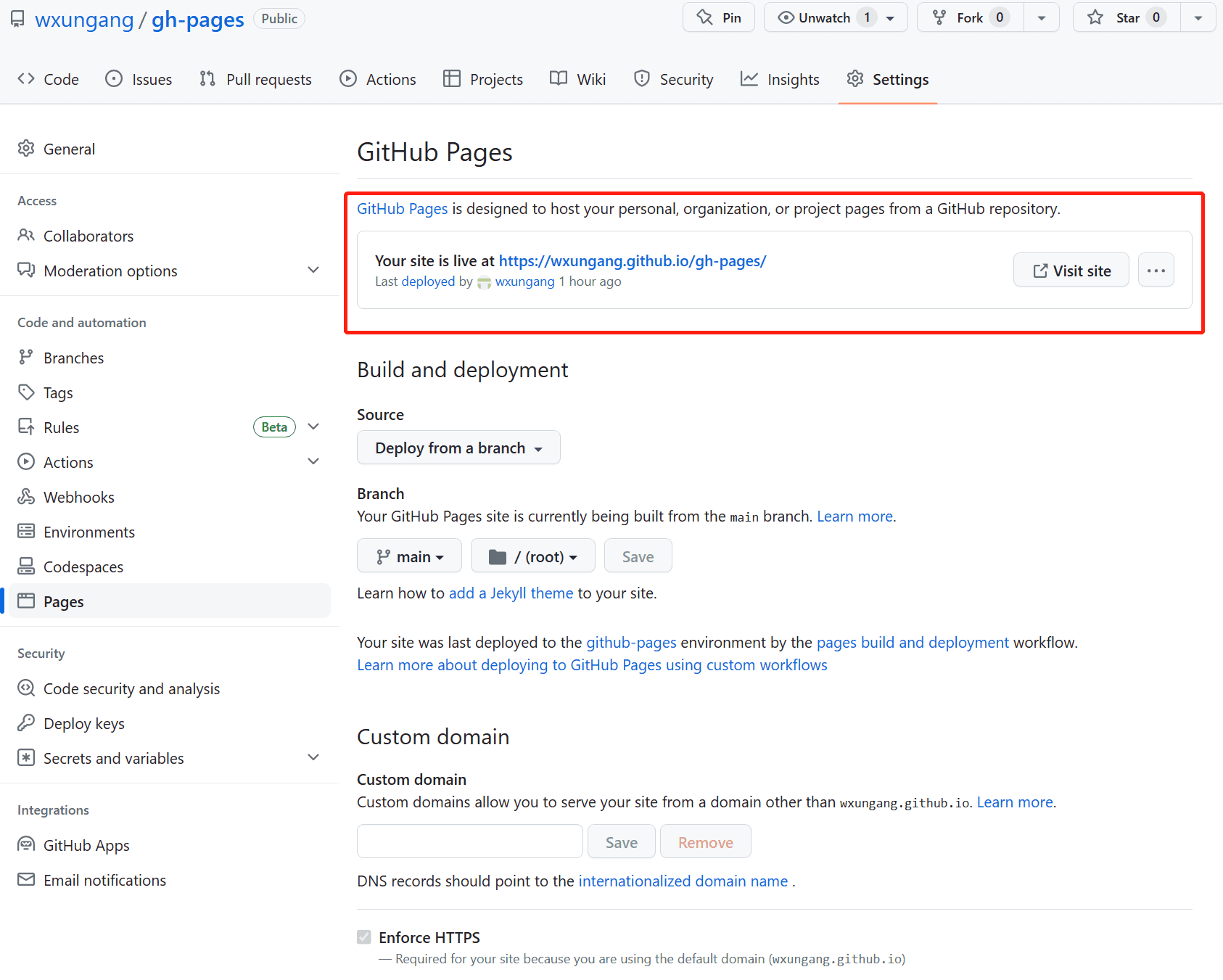Expand the sidebar Actions chevron

coord(313,461)
